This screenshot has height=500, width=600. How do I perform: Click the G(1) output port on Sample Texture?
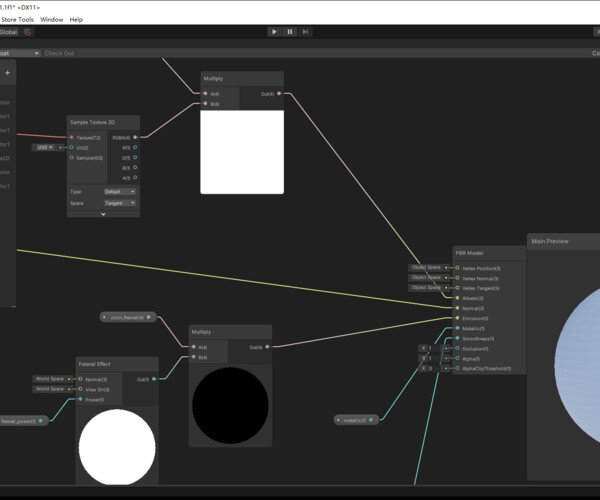click(x=135, y=157)
